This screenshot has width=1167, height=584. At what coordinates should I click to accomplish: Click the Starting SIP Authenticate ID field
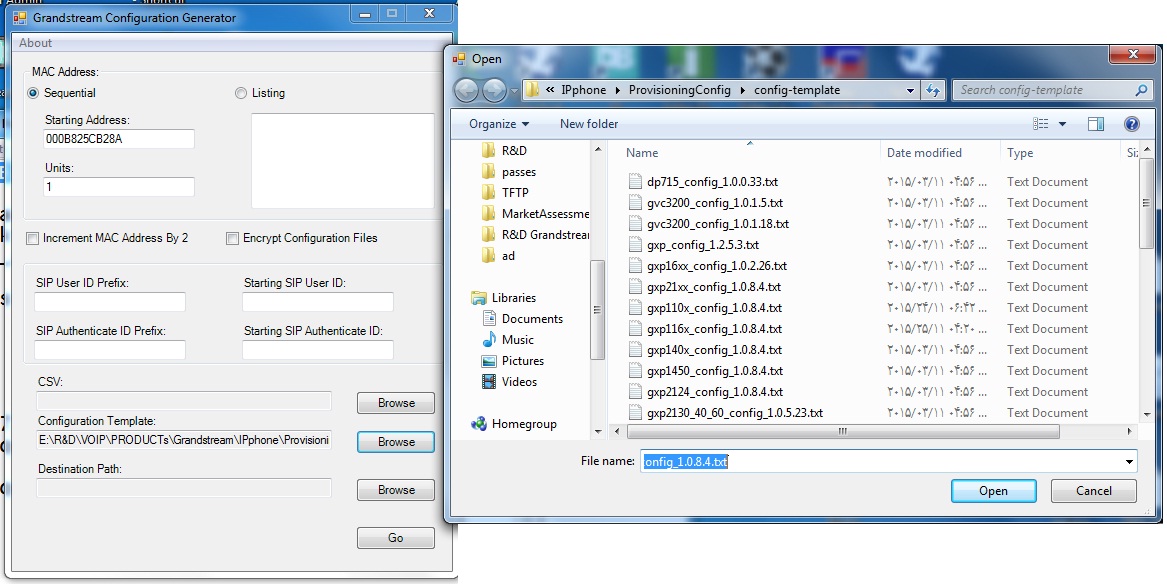[x=318, y=350]
